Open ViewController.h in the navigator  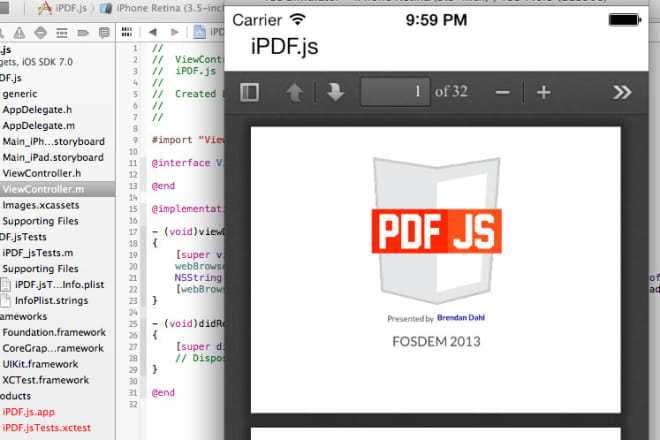(x=42, y=173)
